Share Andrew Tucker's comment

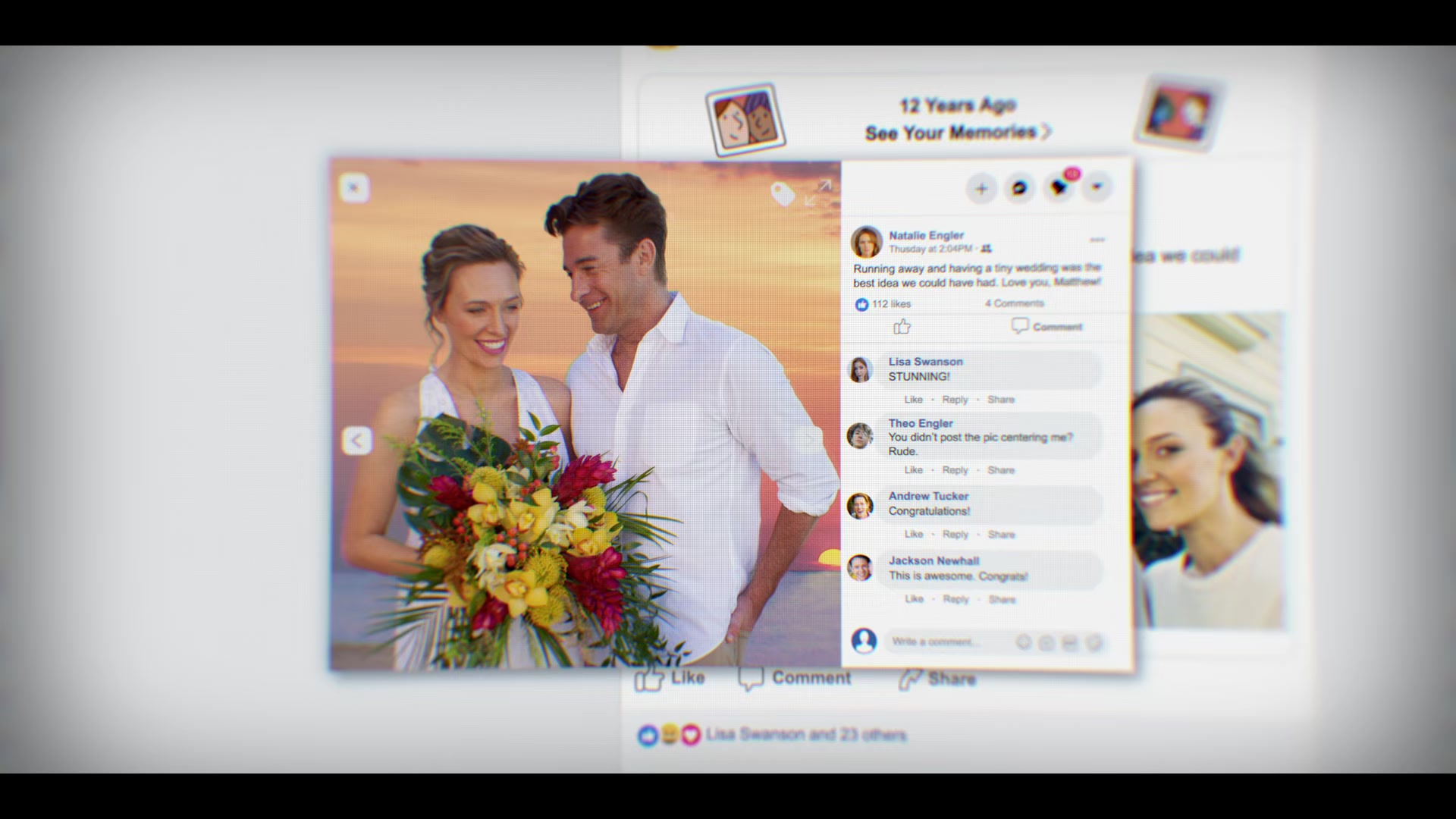tap(1001, 535)
